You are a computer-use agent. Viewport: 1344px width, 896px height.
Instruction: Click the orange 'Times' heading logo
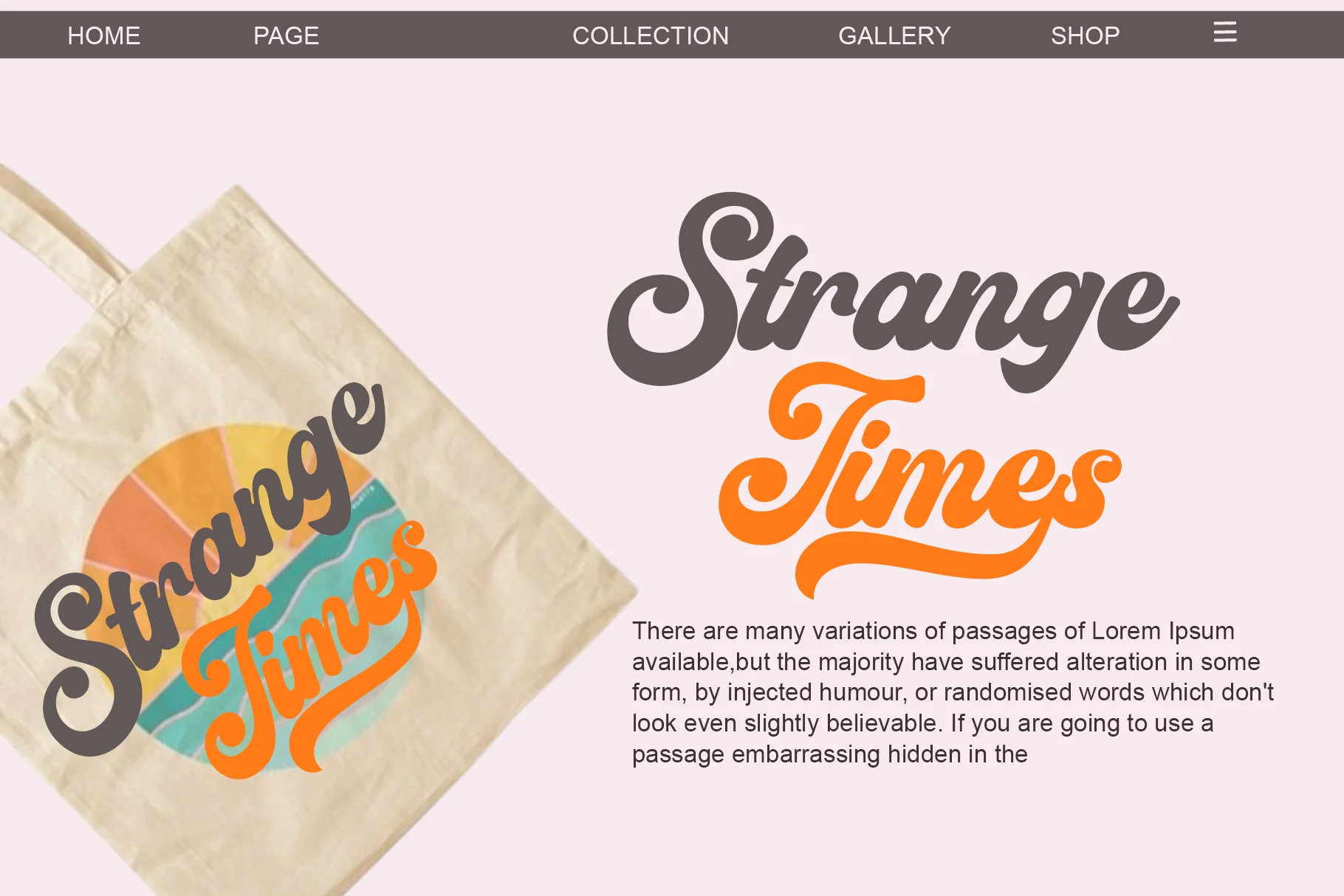pyautogui.click(x=919, y=480)
